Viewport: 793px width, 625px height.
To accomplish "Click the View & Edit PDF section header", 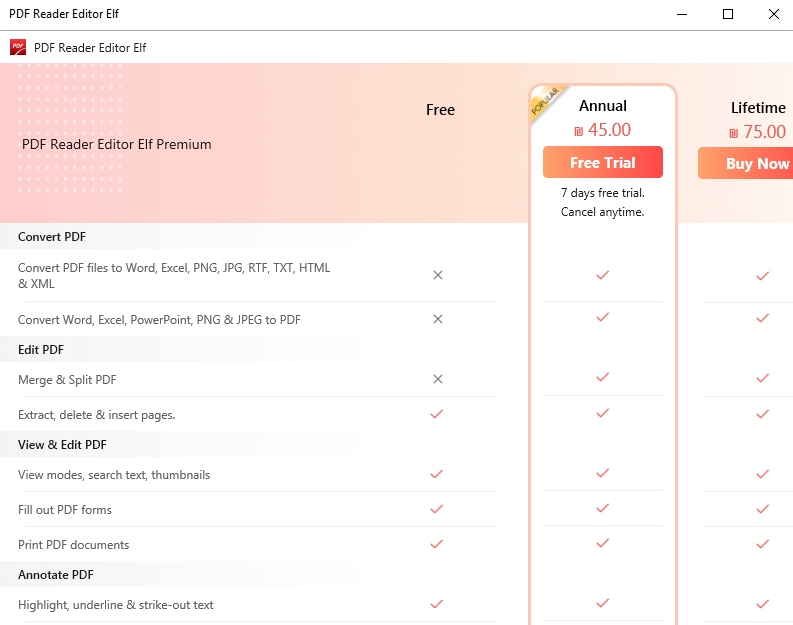I will coord(62,444).
